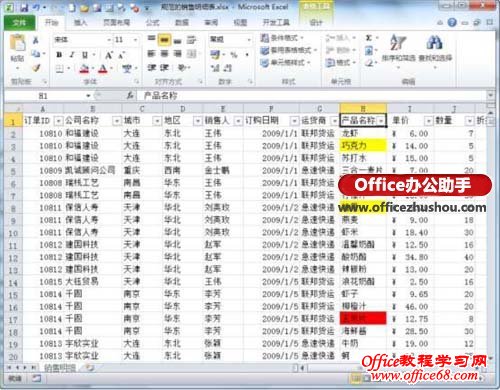Switch to the 数据 ribbon tab

pos(182,23)
